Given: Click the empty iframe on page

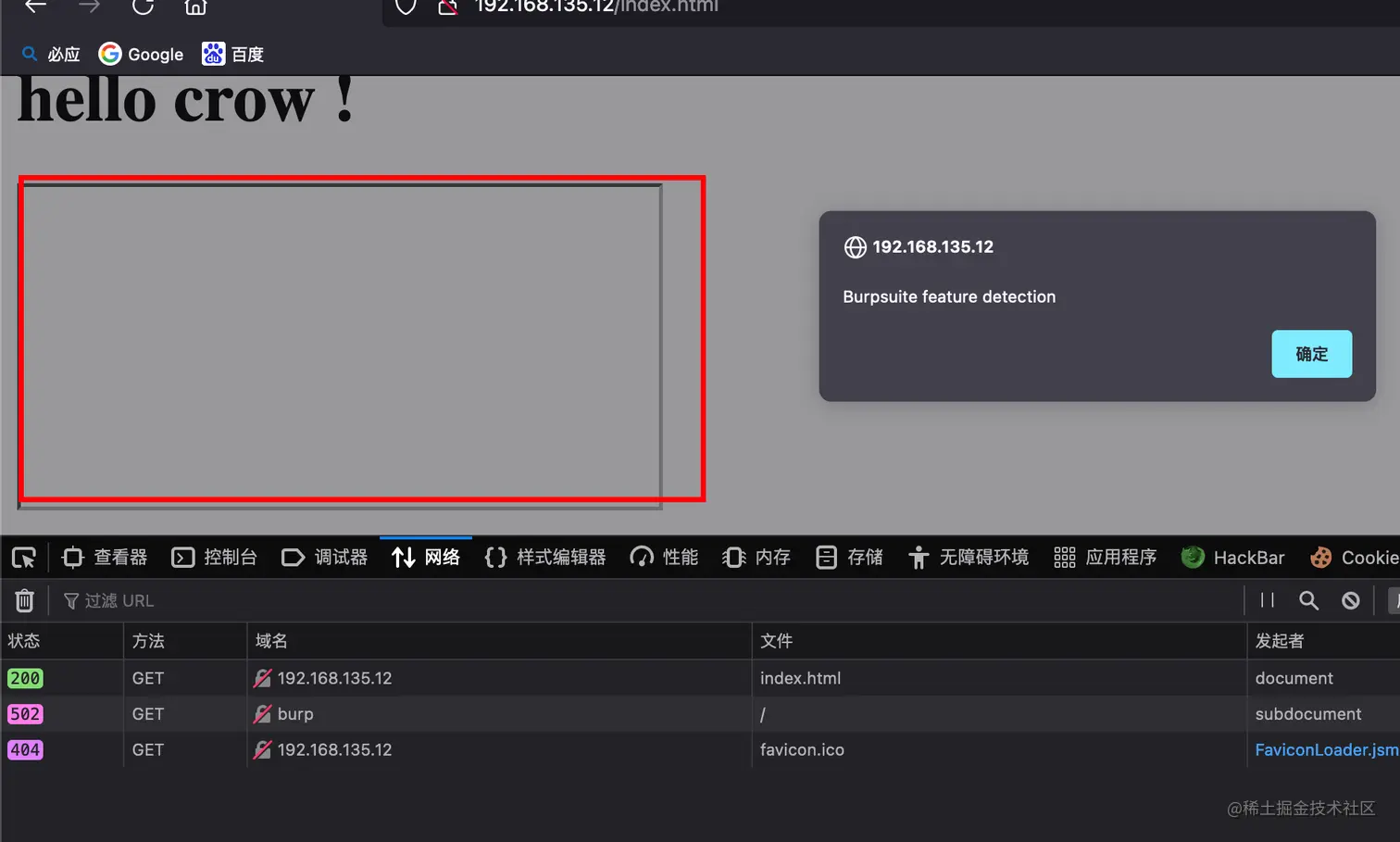Looking at the screenshot, I should (x=340, y=346).
